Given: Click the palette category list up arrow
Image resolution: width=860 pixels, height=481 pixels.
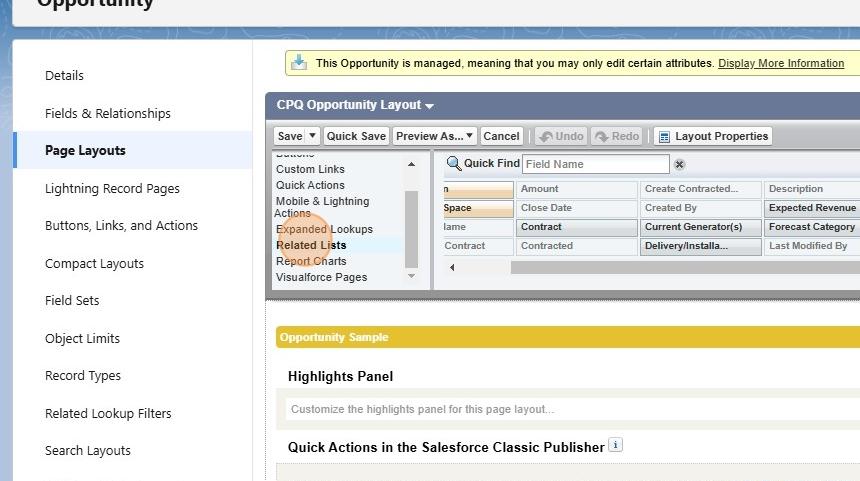Looking at the screenshot, I should click(x=411, y=165).
